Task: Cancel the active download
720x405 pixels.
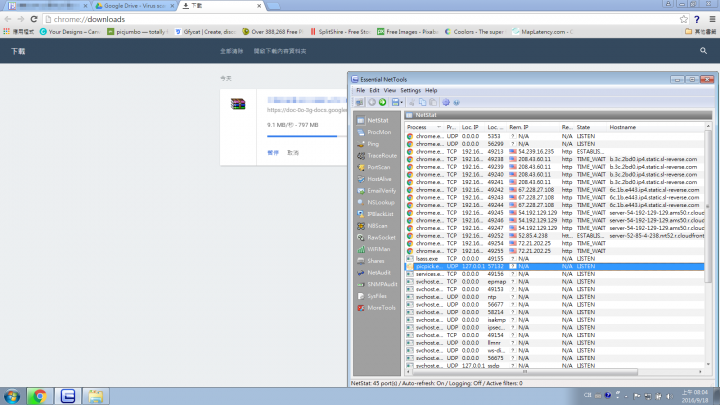Action: (293, 152)
